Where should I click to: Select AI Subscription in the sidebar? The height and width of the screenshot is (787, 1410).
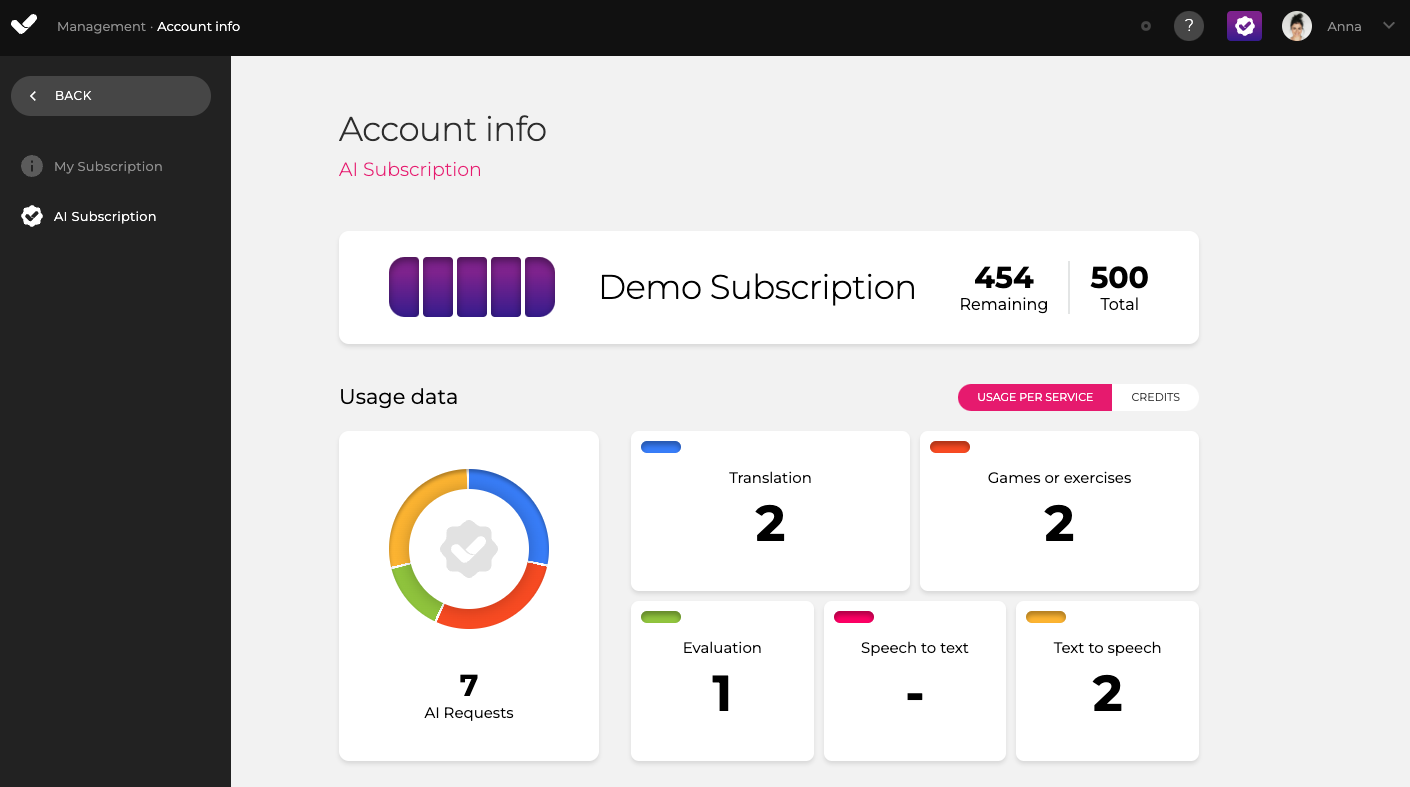(105, 216)
